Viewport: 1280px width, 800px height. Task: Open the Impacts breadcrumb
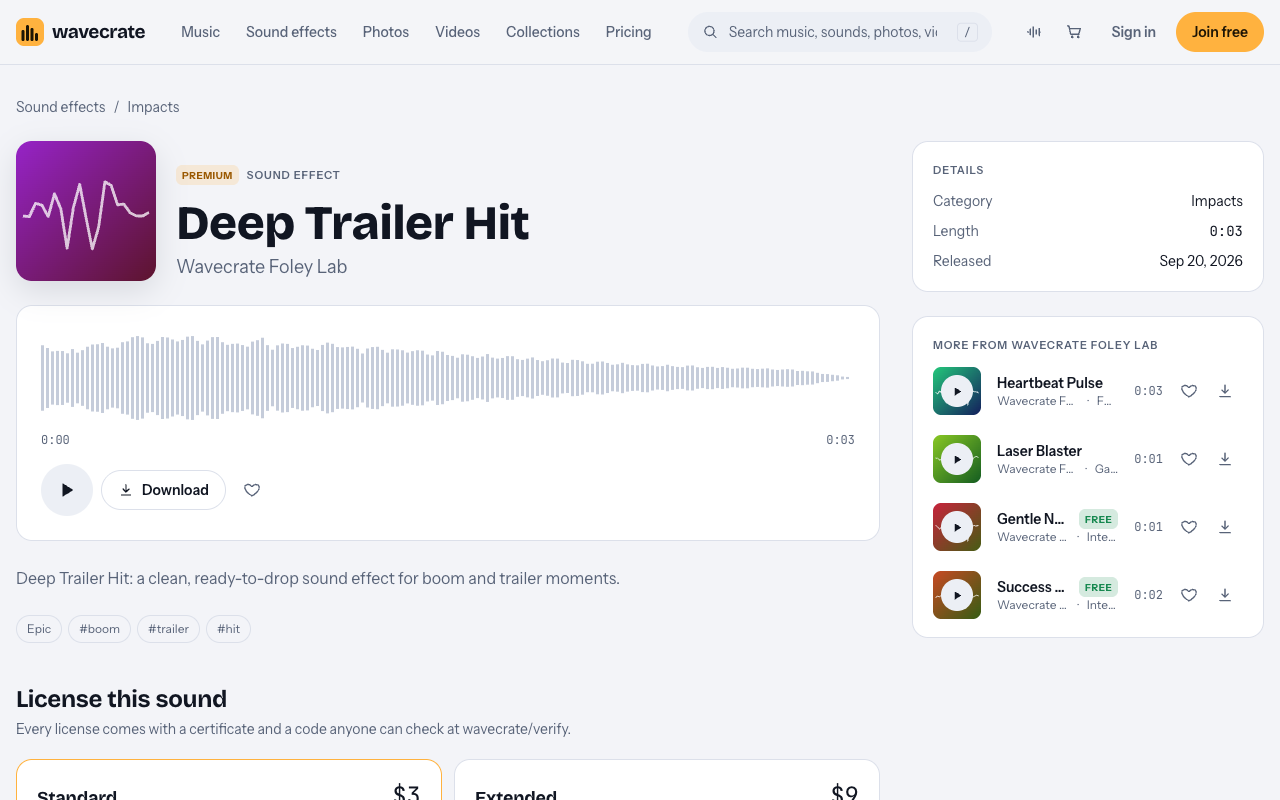(x=153, y=107)
